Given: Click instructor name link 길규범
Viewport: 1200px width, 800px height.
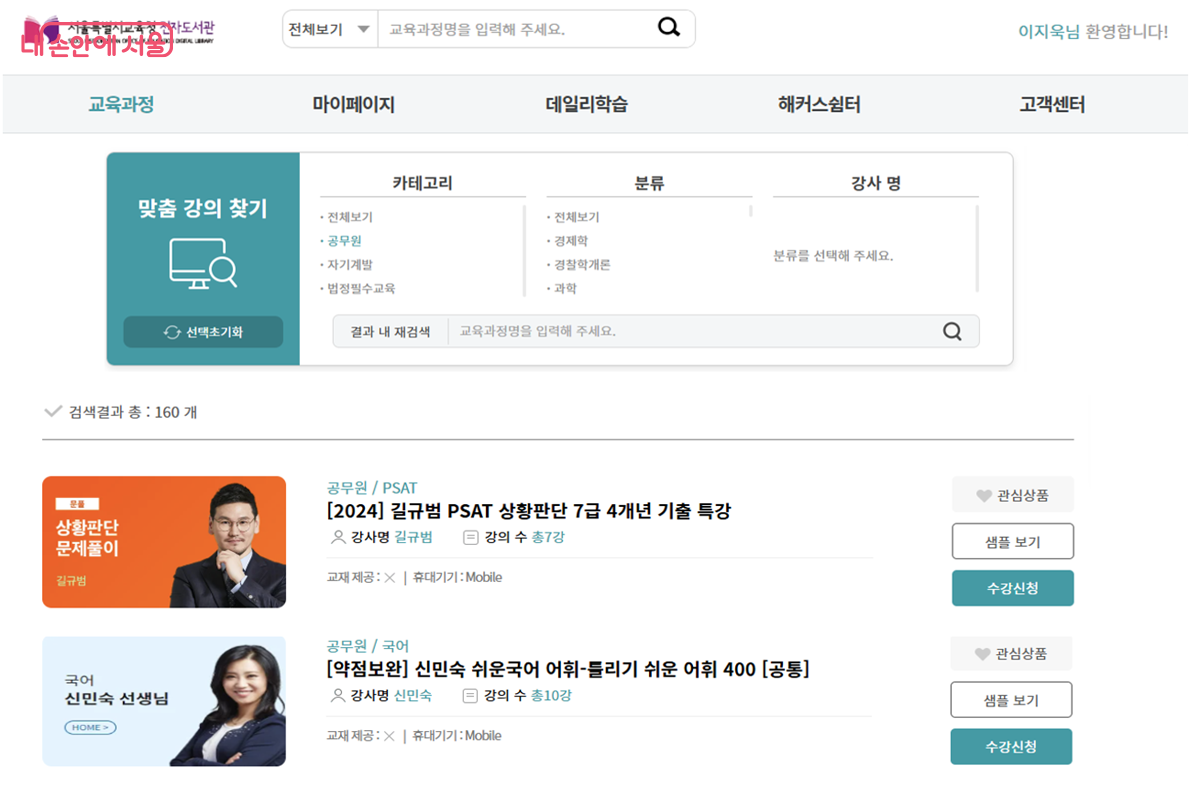Looking at the screenshot, I should [x=413, y=537].
